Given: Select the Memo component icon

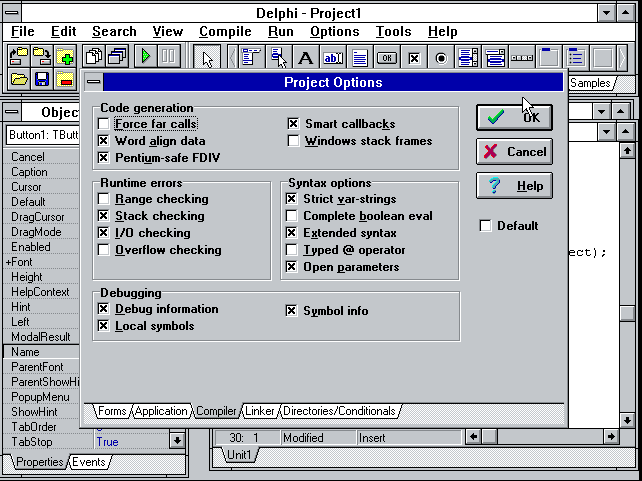Looking at the screenshot, I should pos(360,58).
